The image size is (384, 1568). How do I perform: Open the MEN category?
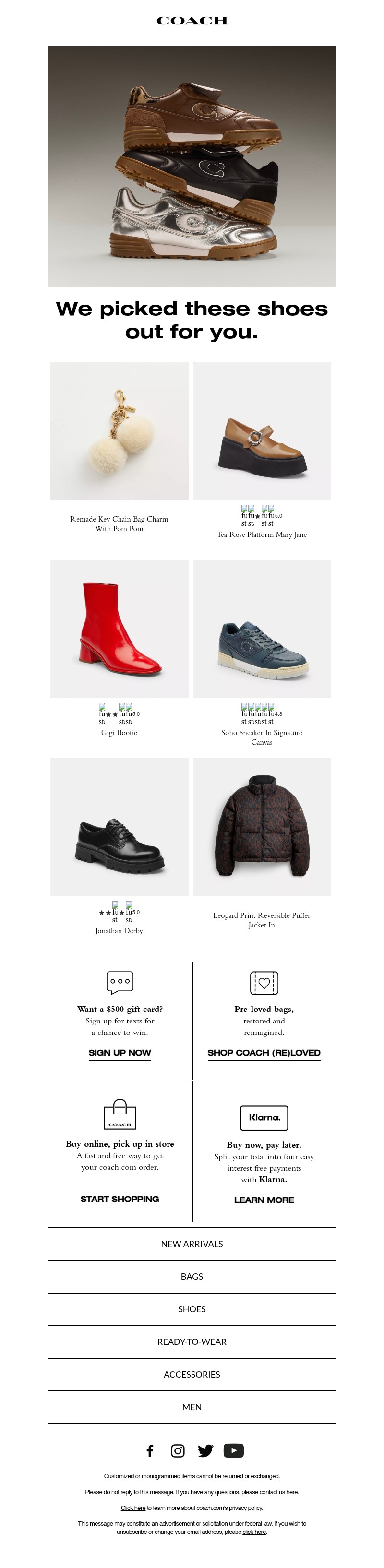click(192, 1407)
